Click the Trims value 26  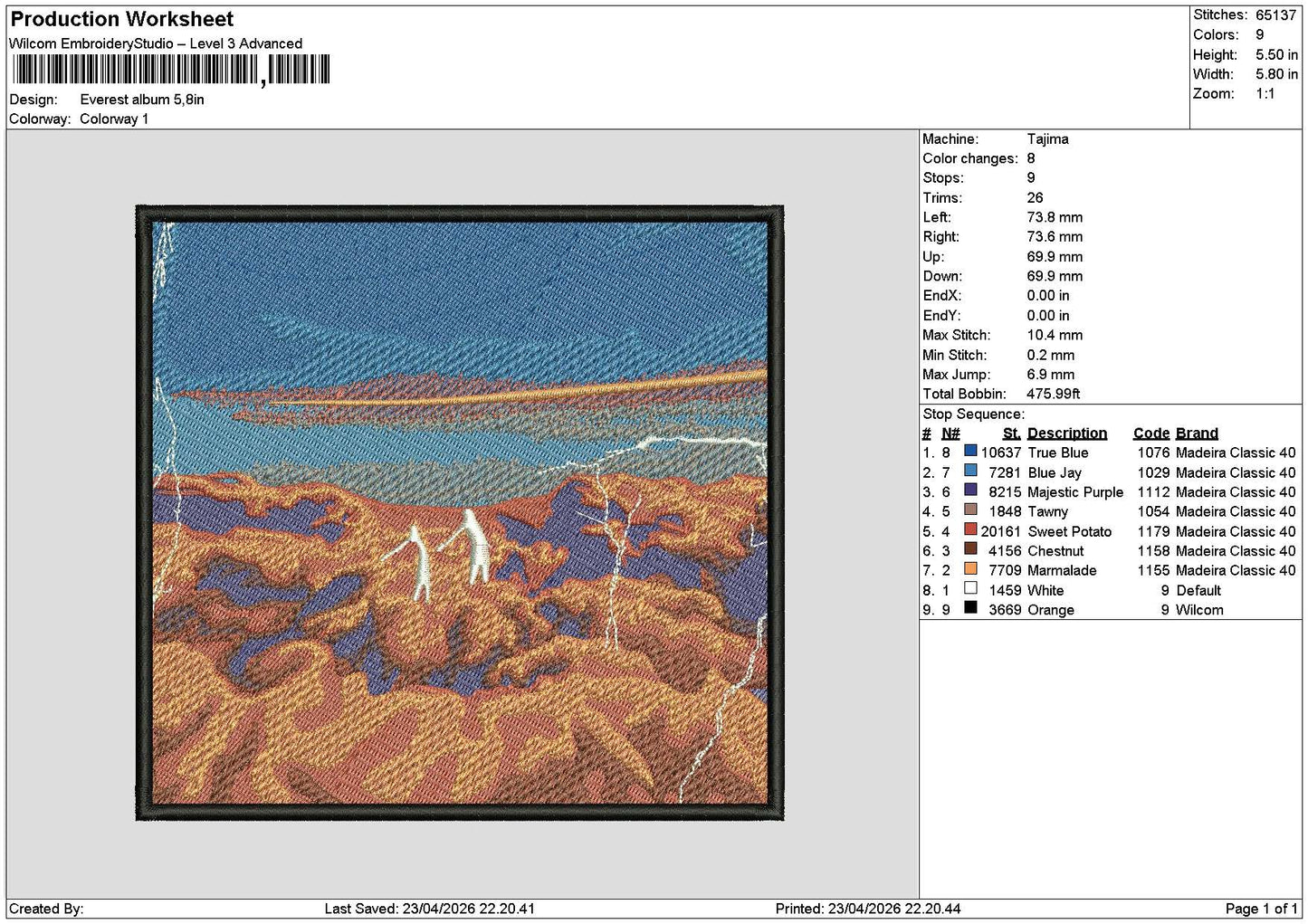pyautogui.click(x=1035, y=198)
